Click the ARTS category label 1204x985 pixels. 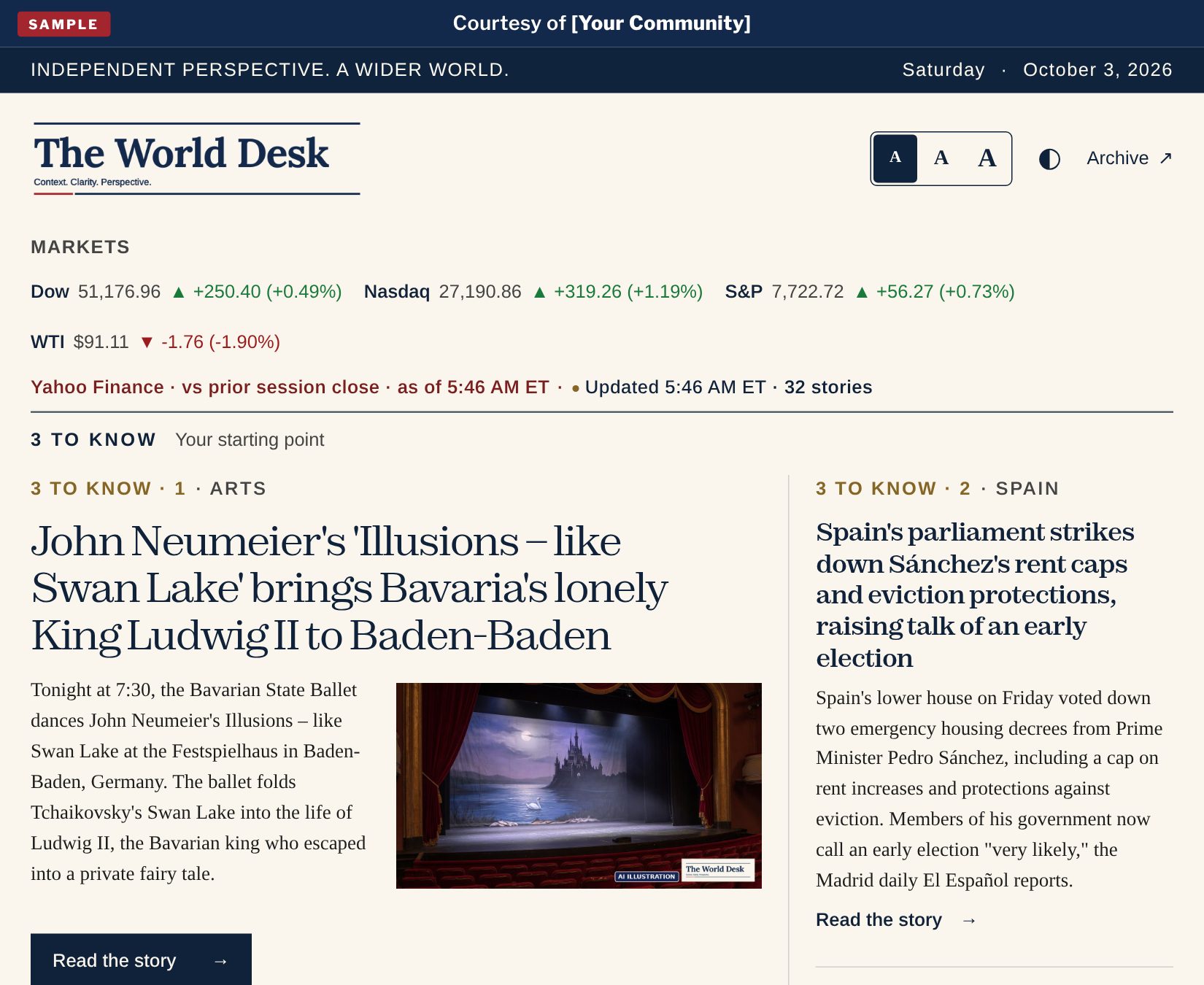click(x=238, y=489)
